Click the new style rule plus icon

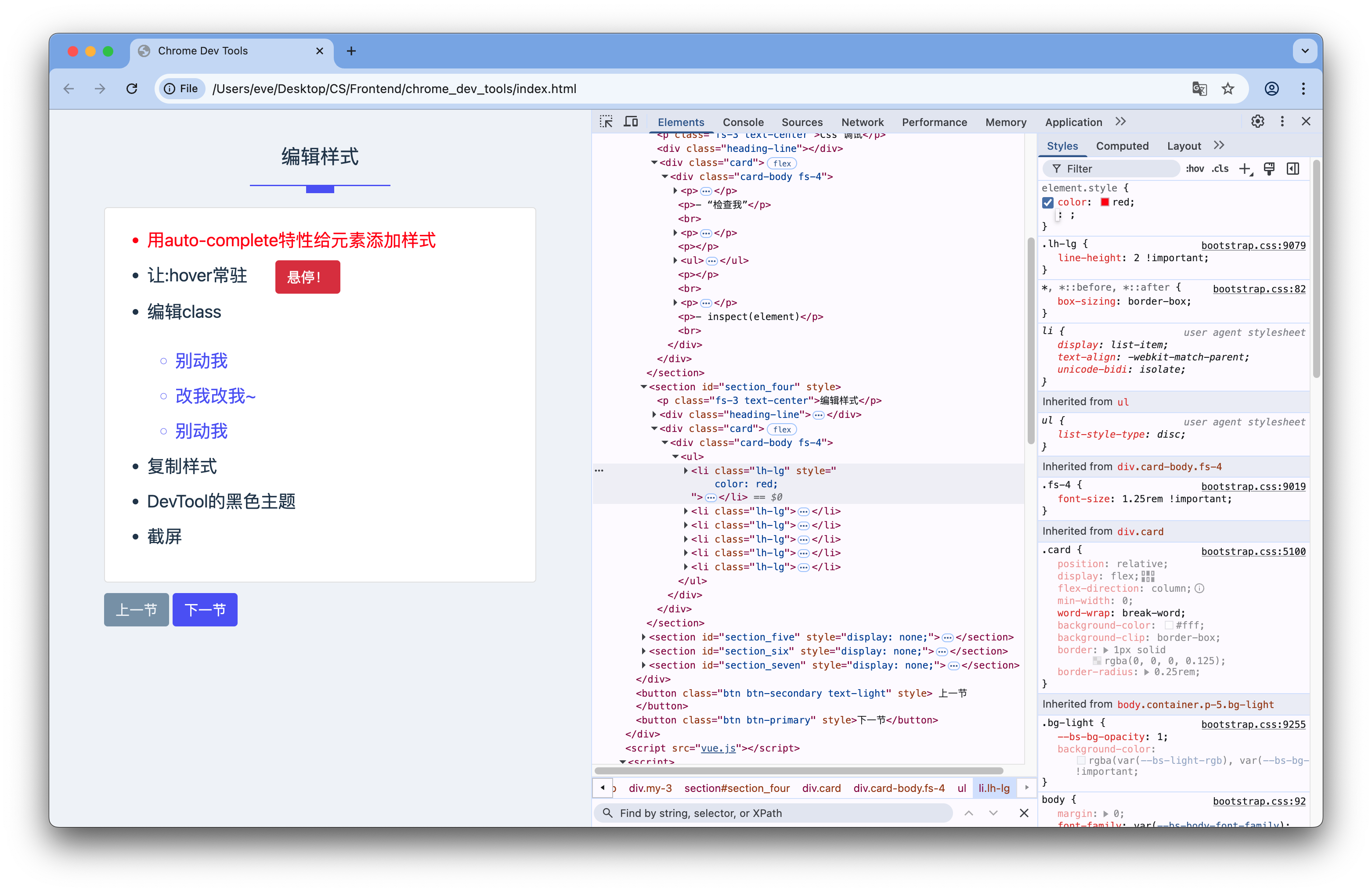[x=1245, y=169]
